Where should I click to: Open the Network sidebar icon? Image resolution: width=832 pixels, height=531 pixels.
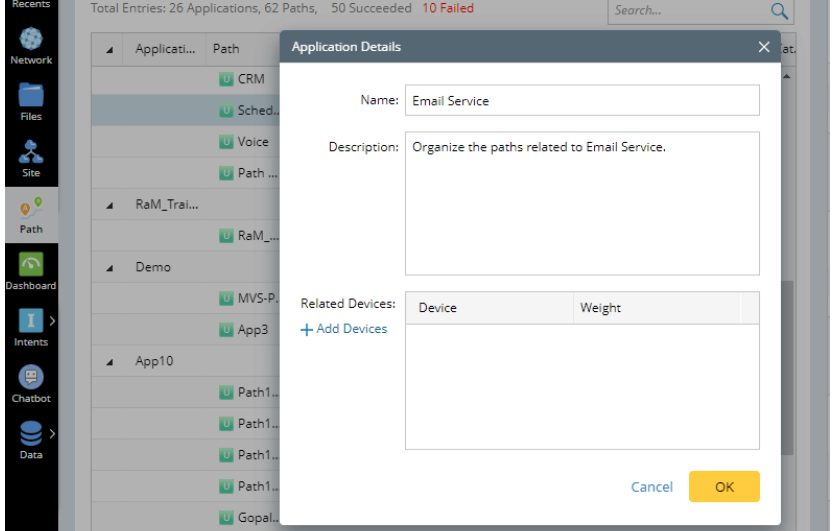[31, 43]
